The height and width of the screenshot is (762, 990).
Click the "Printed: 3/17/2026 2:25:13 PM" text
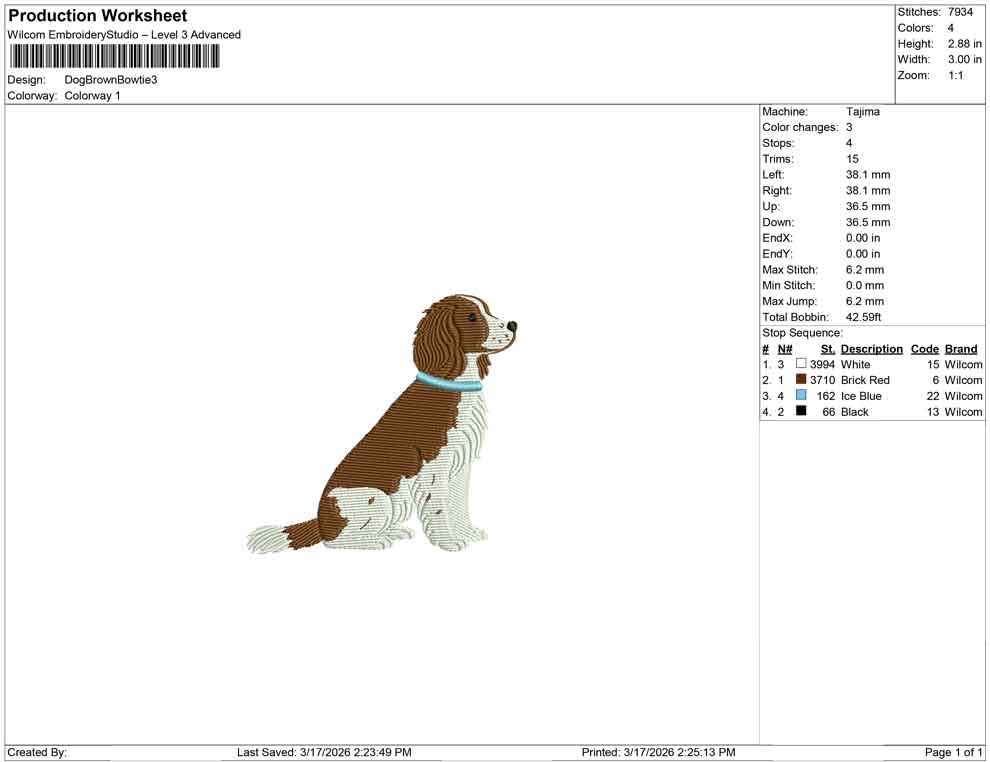click(658, 752)
